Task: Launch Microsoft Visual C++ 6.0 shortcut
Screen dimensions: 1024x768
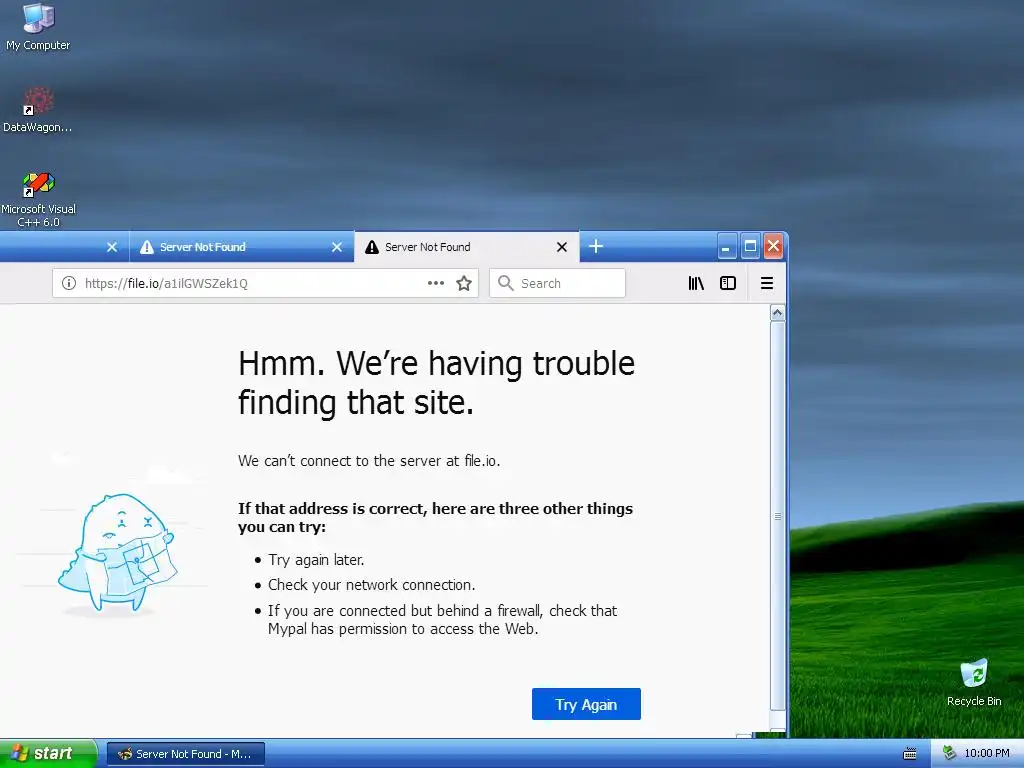Action: [38, 199]
